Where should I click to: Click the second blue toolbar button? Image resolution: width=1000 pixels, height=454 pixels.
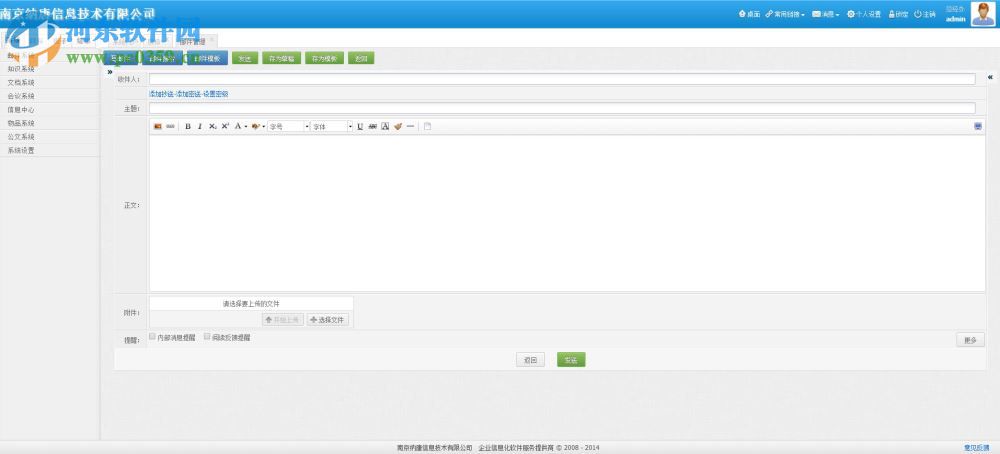pos(162,59)
